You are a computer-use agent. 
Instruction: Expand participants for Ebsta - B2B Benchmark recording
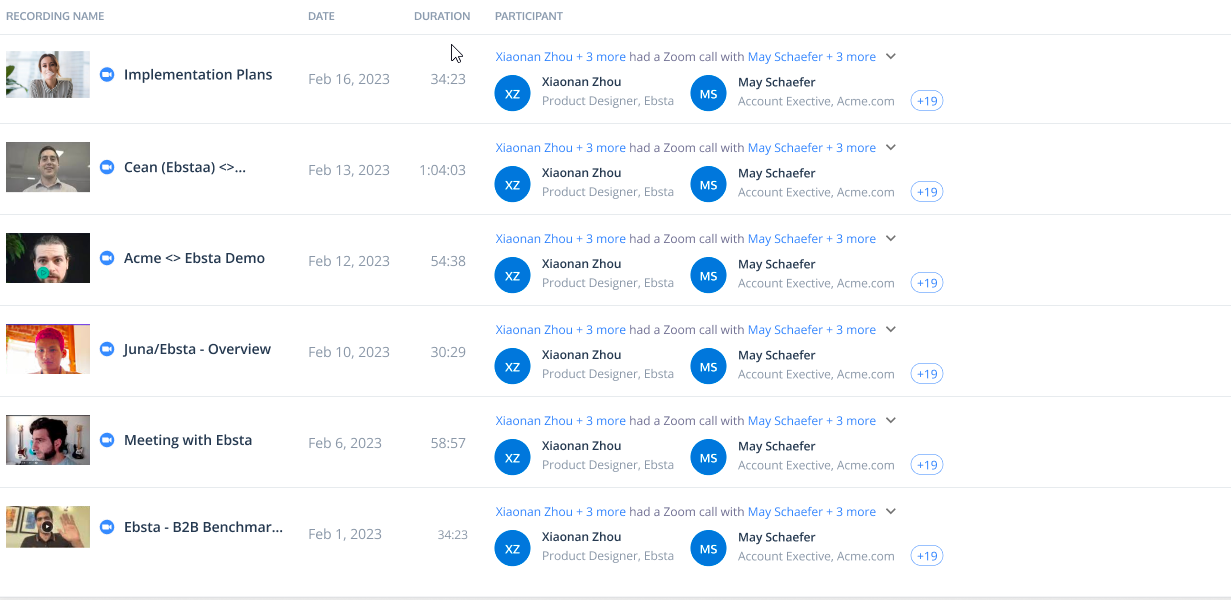pos(891,512)
